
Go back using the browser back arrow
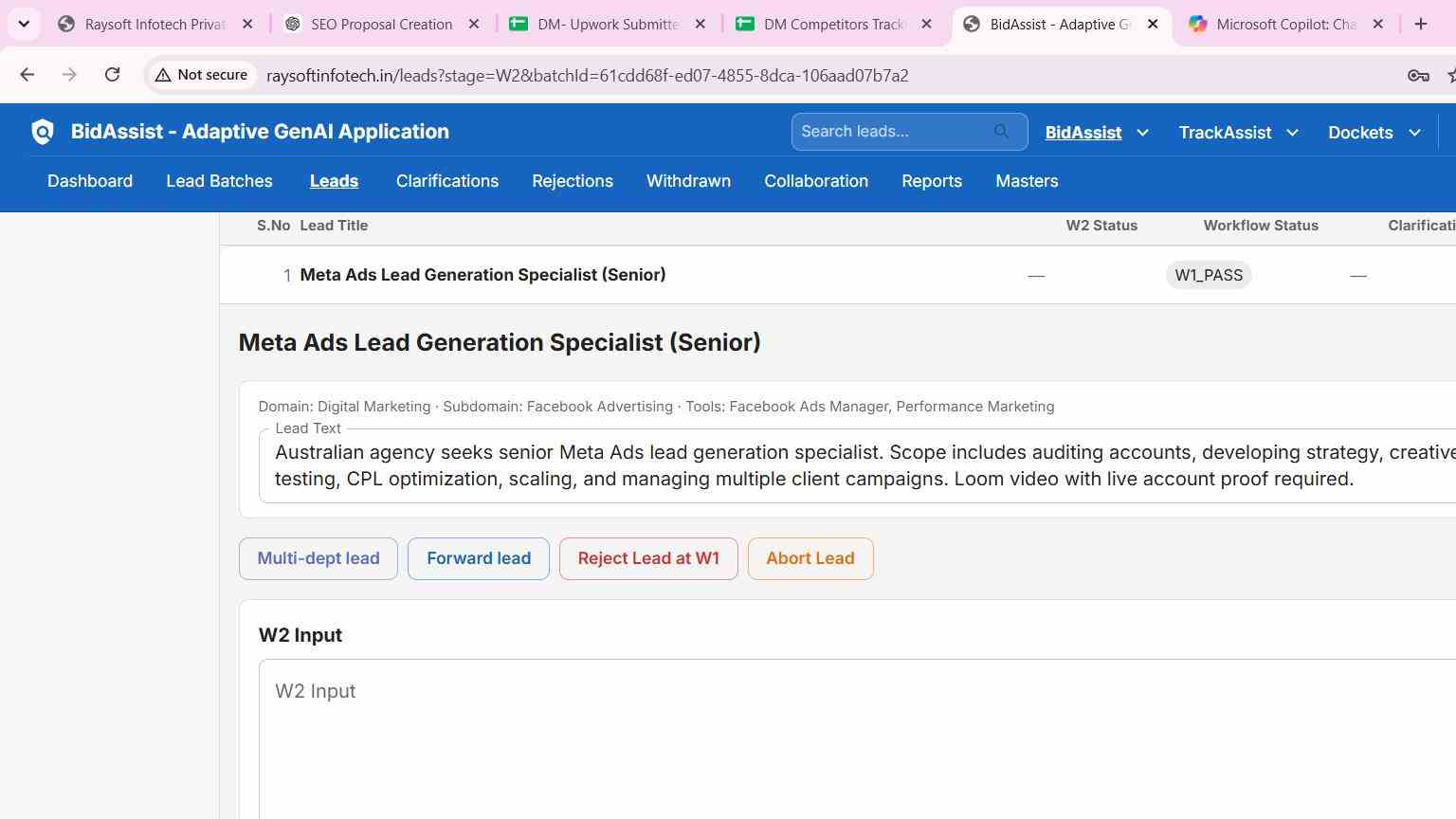[27, 75]
